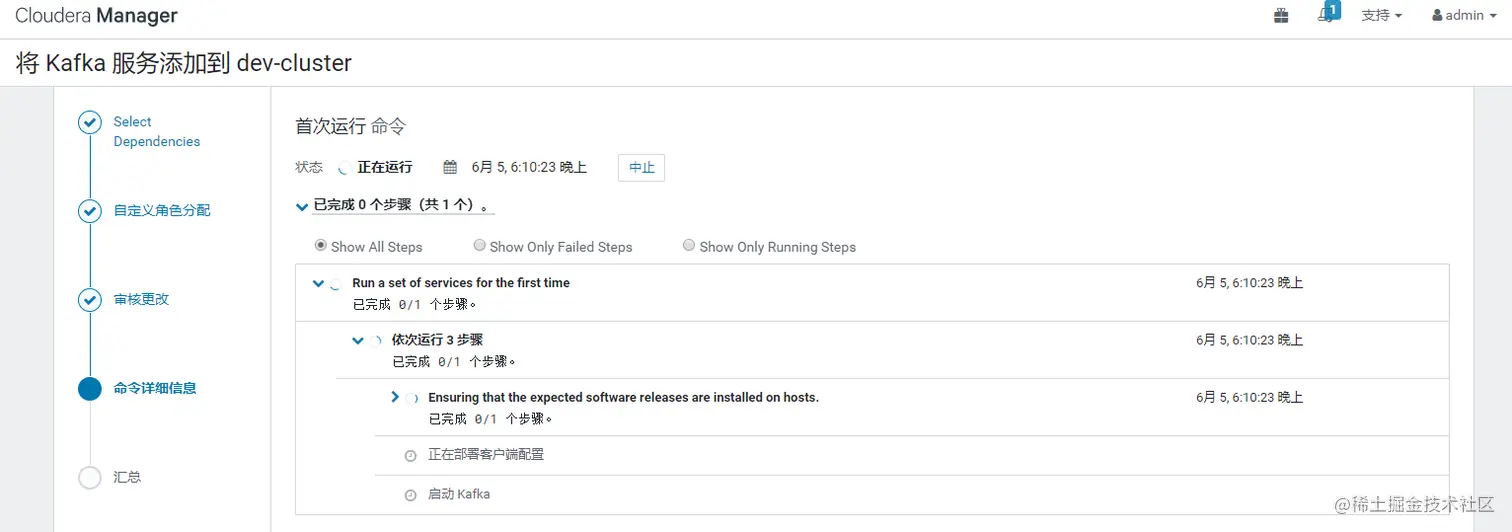Click '启动 Kafka' step text
Image resolution: width=1512 pixels, height=532 pixels.
[459, 494]
